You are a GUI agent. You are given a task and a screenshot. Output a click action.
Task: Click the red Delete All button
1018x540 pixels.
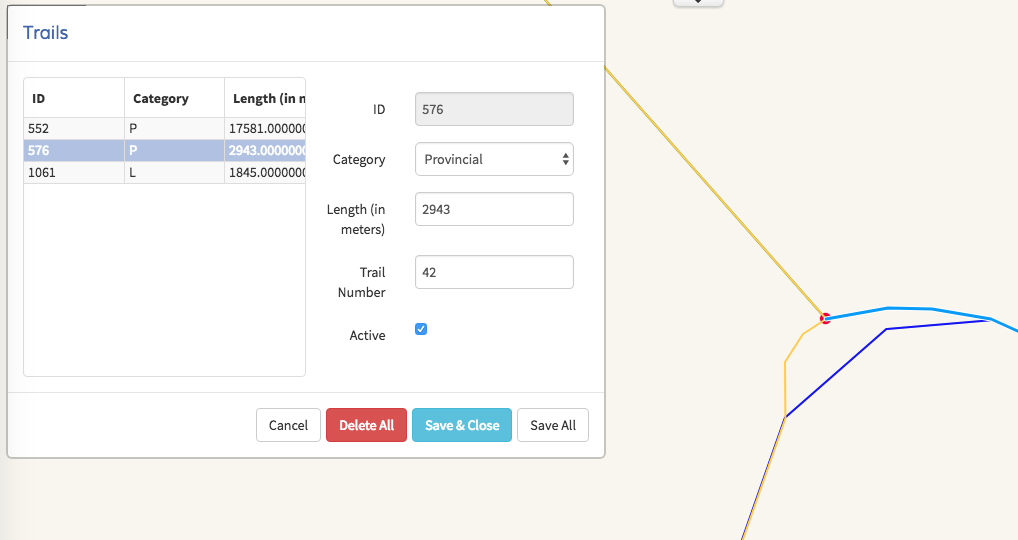coord(366,425)
